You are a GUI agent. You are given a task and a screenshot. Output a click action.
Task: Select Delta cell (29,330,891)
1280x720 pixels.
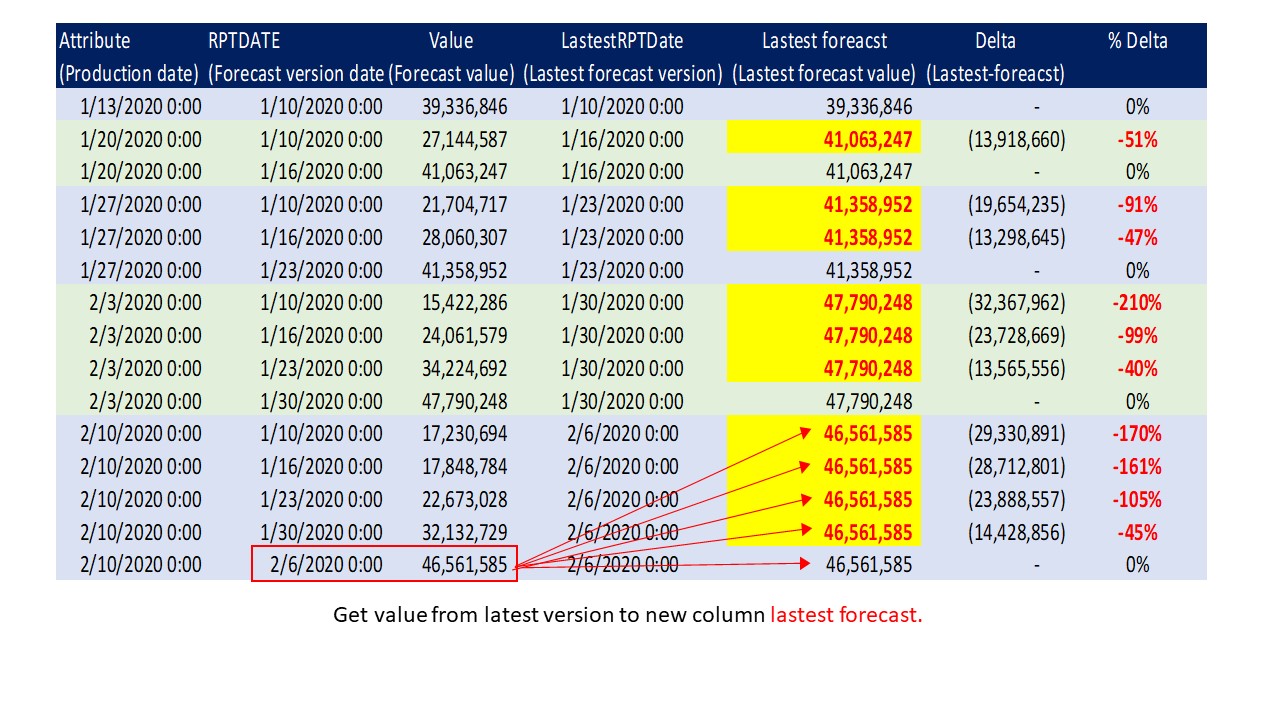point(1017,434)
